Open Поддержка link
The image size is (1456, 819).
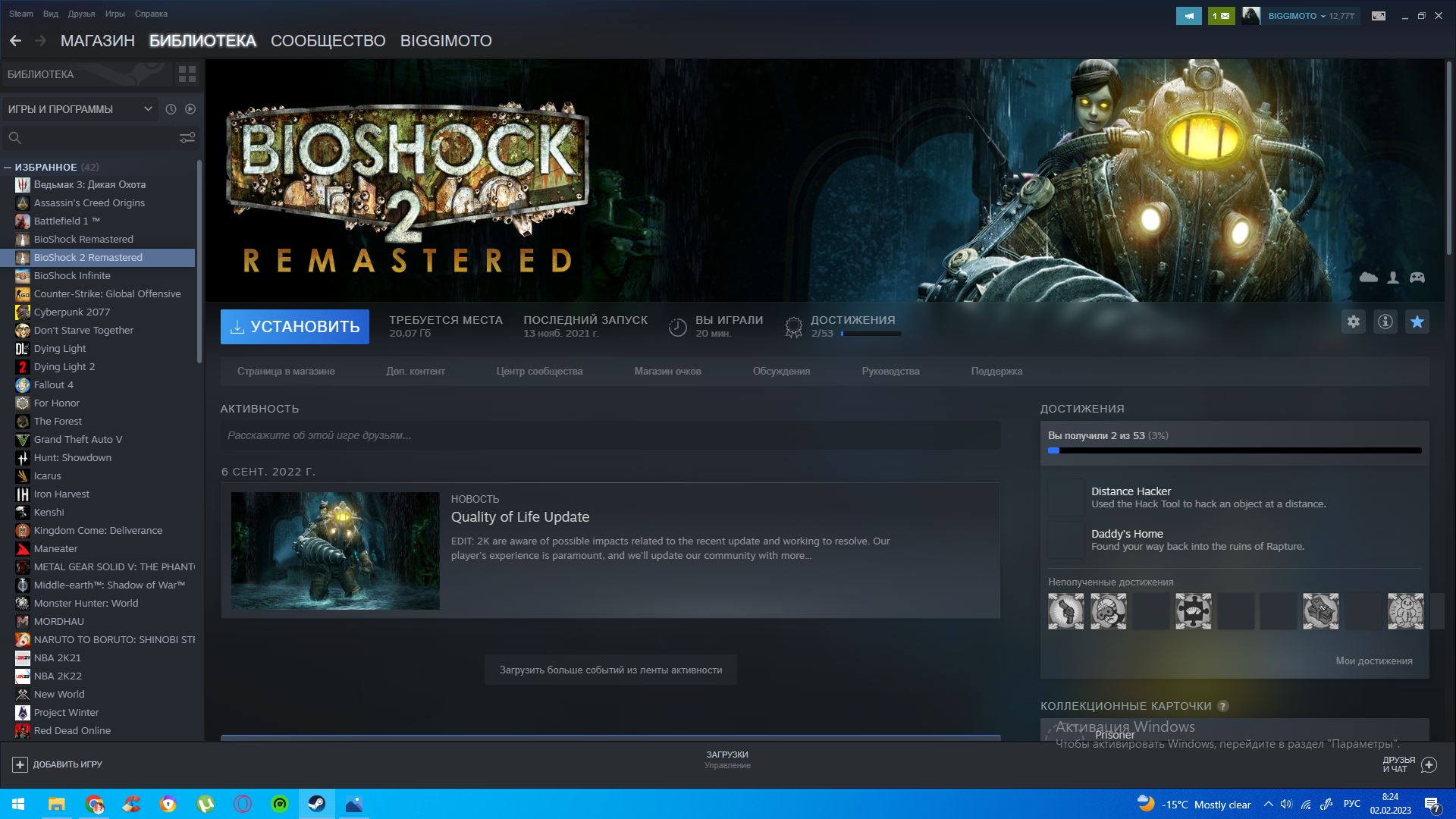click(996, 372)
